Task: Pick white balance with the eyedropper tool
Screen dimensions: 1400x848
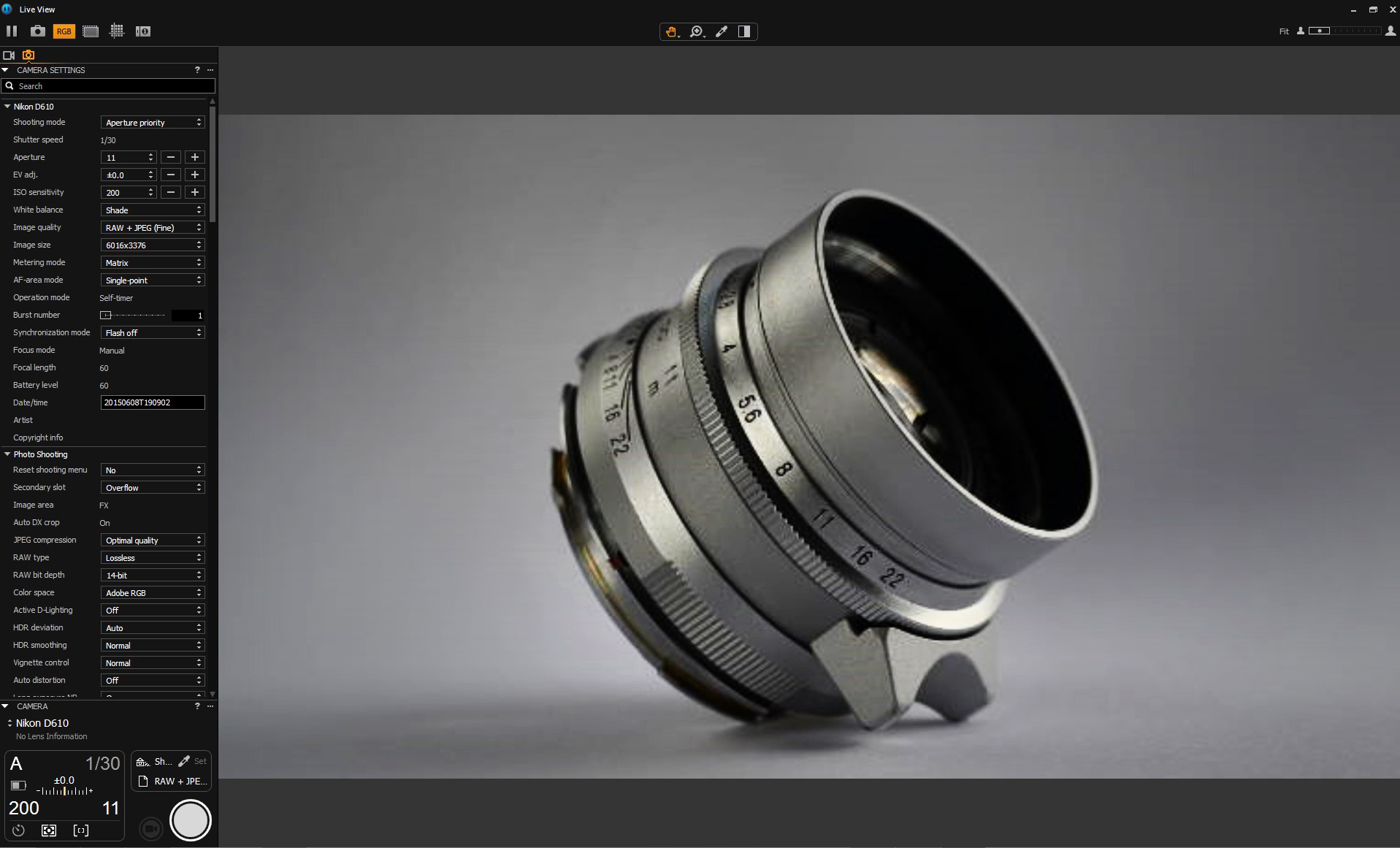Action: click(x=722, y=31)
